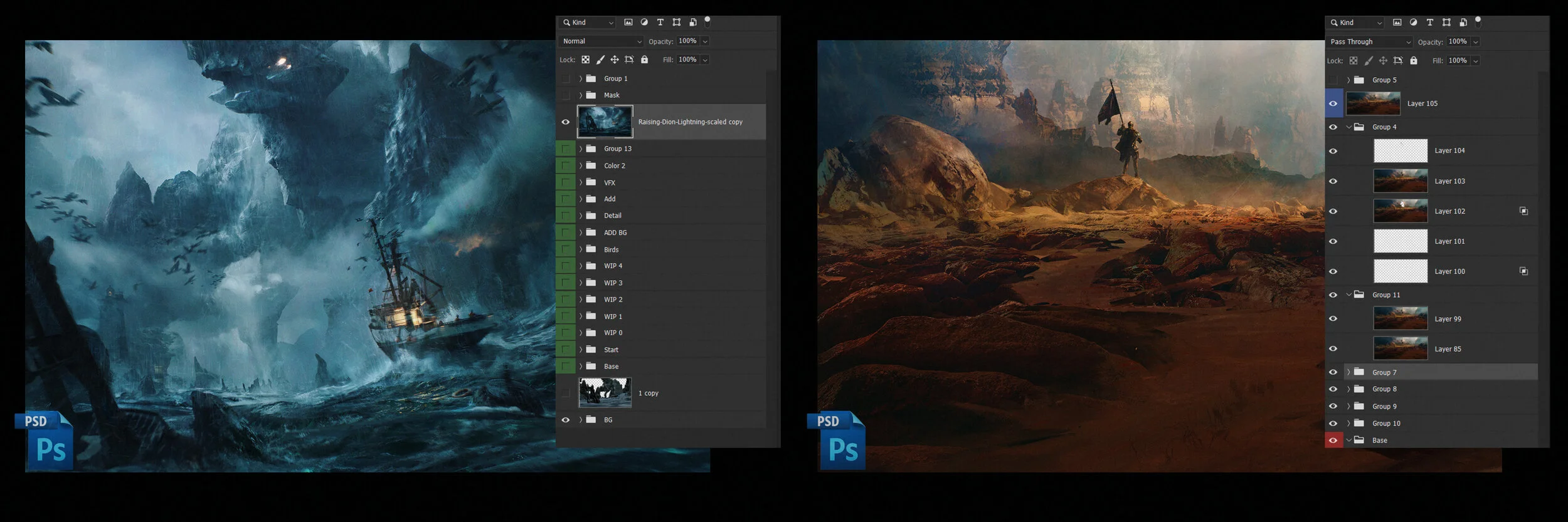Select the Detail group
1568x522 pixels.
coord(660,216)
